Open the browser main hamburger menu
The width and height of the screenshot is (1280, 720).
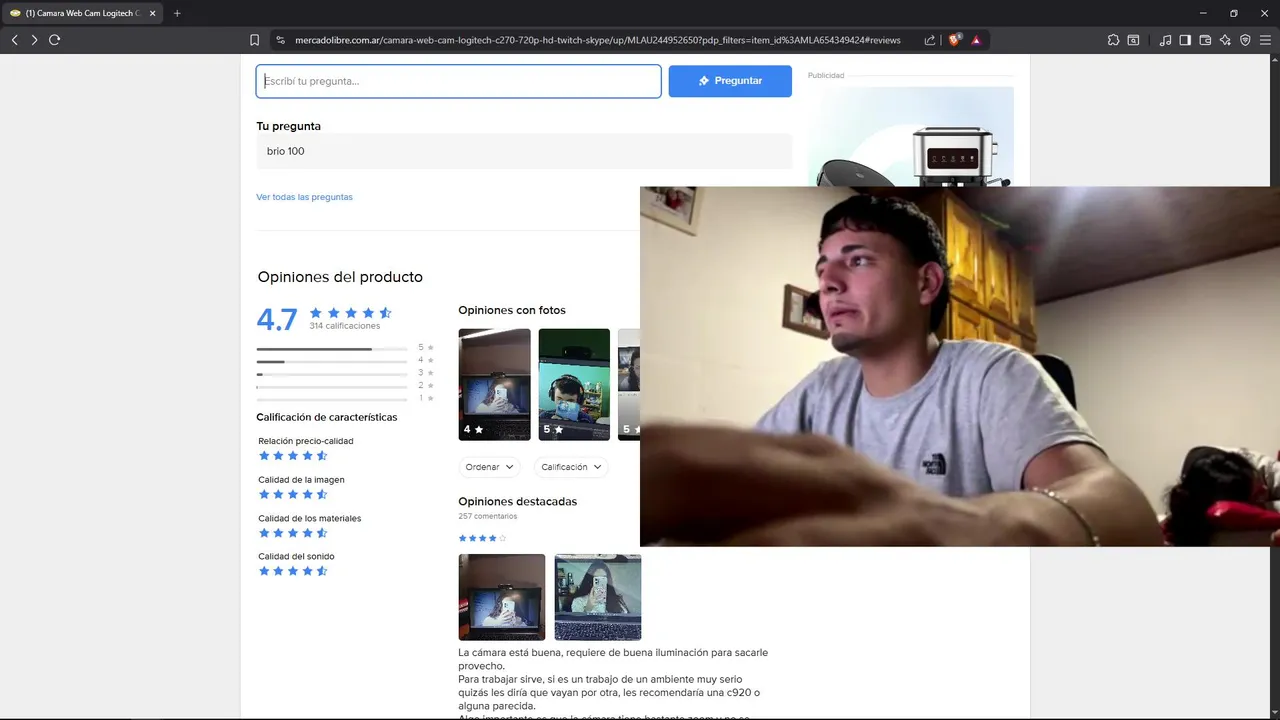1265,40
